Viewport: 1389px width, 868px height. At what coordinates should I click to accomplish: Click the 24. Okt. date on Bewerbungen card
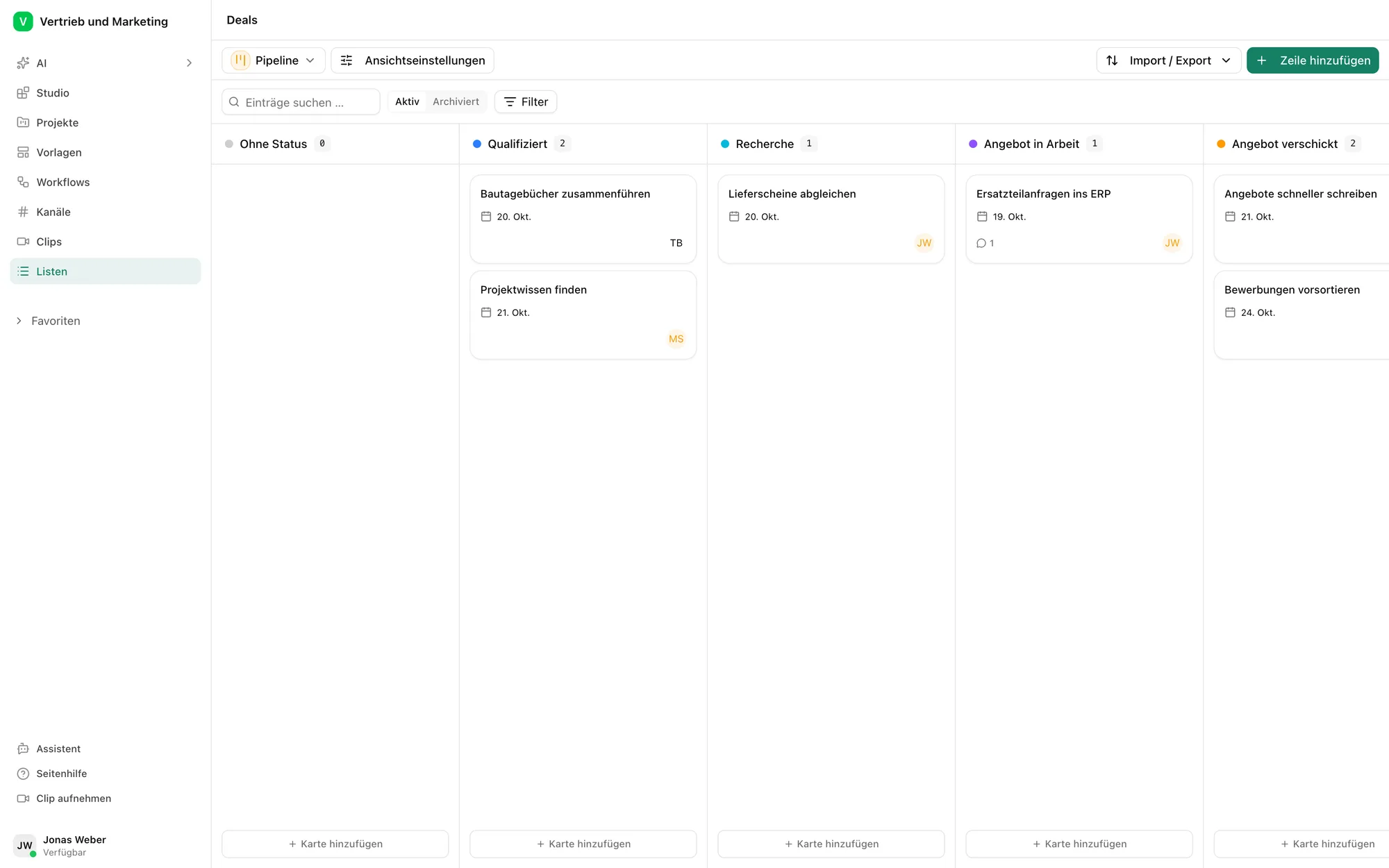click(x=1258, y=312)
